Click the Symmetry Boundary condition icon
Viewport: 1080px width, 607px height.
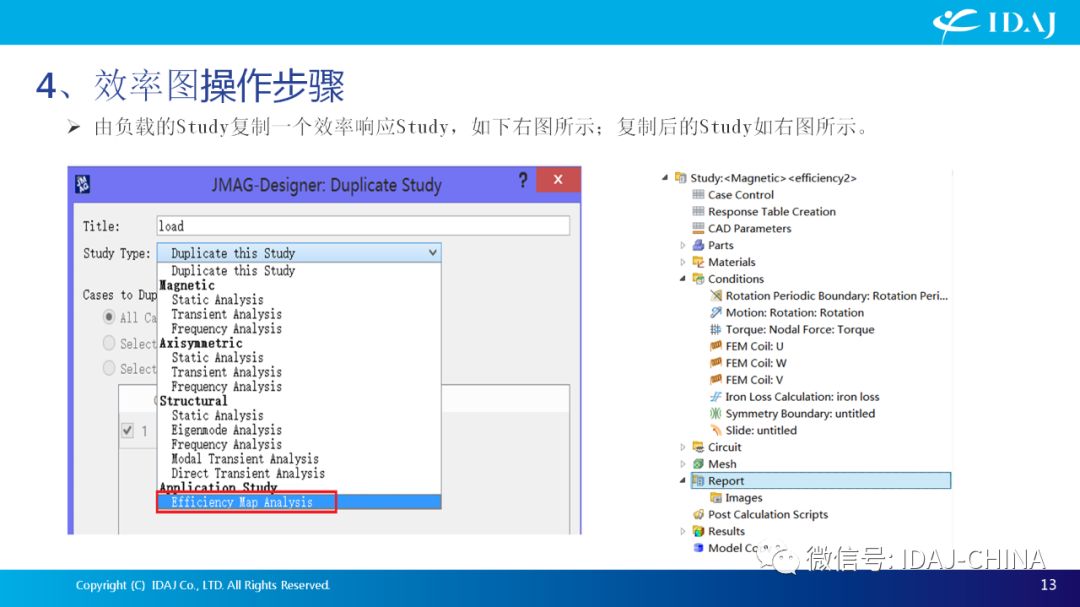pos(716,413)
